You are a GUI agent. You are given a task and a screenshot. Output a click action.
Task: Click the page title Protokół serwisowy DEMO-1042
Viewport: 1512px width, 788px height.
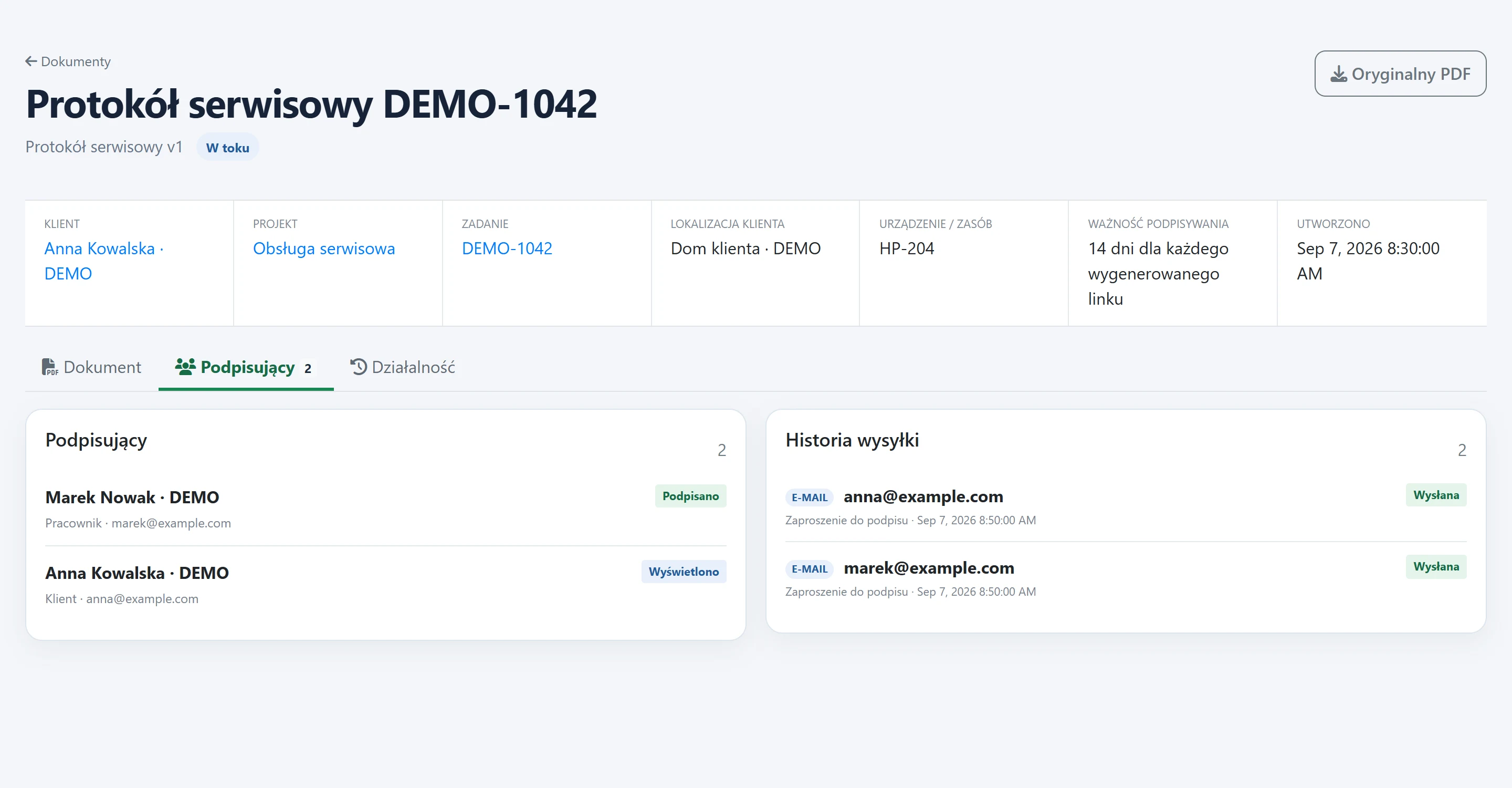coord(311,104)
